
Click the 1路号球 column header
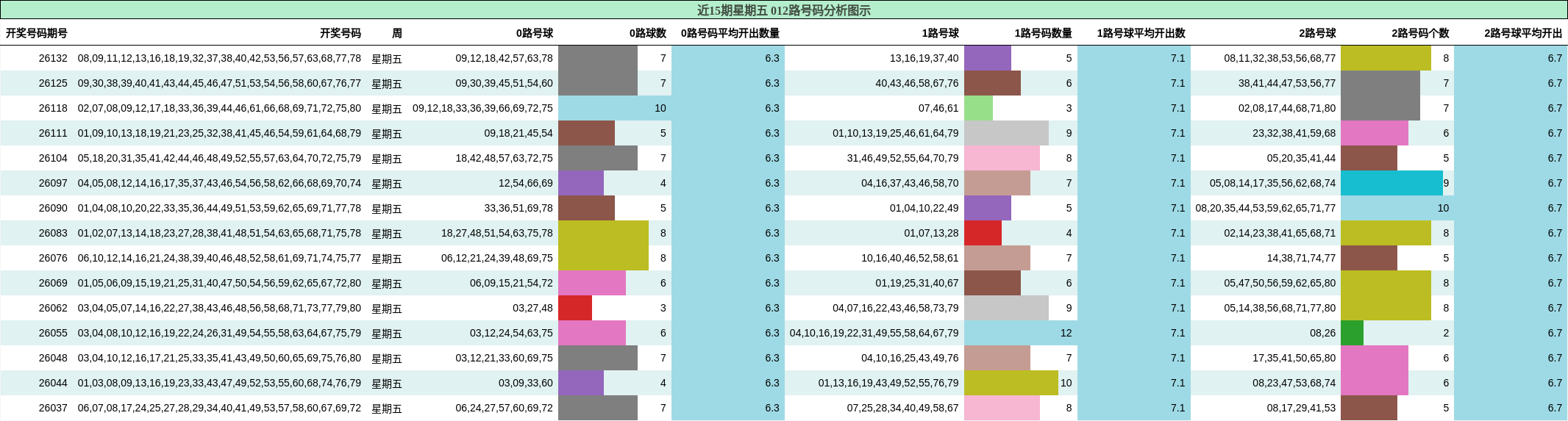tap(941, 33)
